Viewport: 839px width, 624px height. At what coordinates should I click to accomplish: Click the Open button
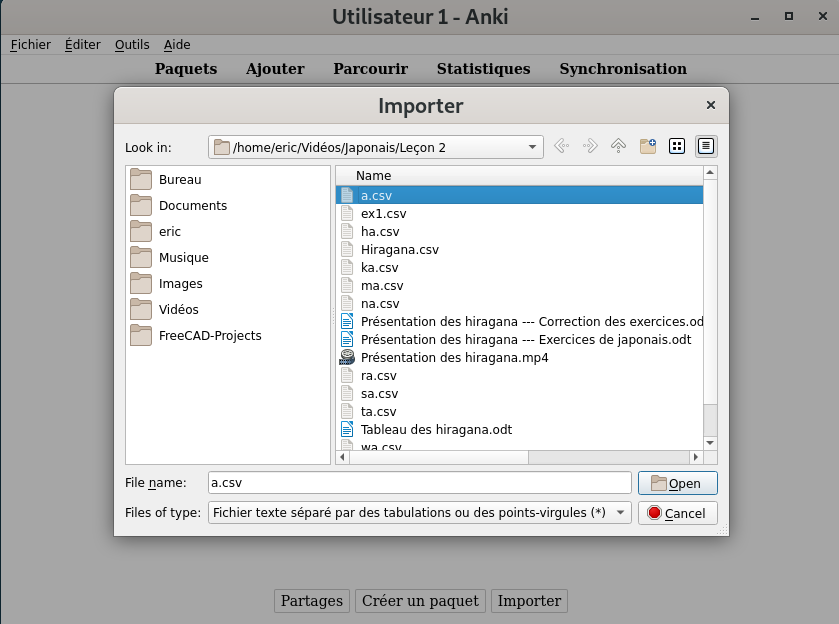pos(677,483)
